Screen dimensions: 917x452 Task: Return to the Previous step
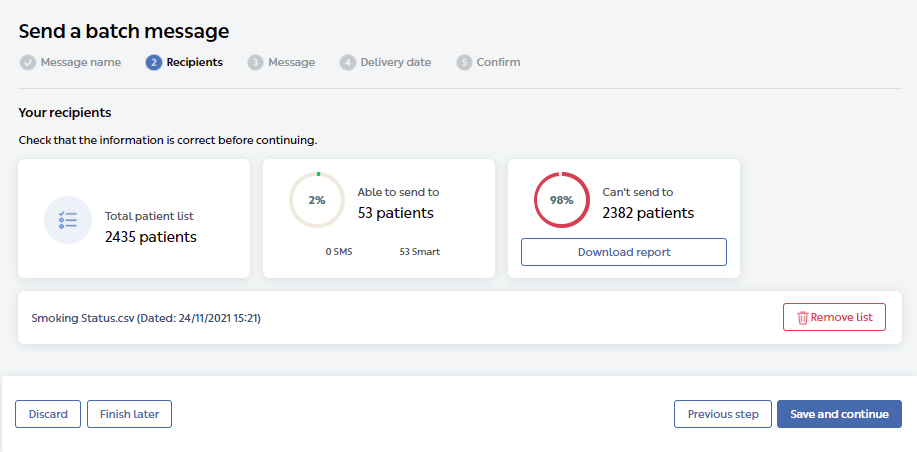[722, 414]
